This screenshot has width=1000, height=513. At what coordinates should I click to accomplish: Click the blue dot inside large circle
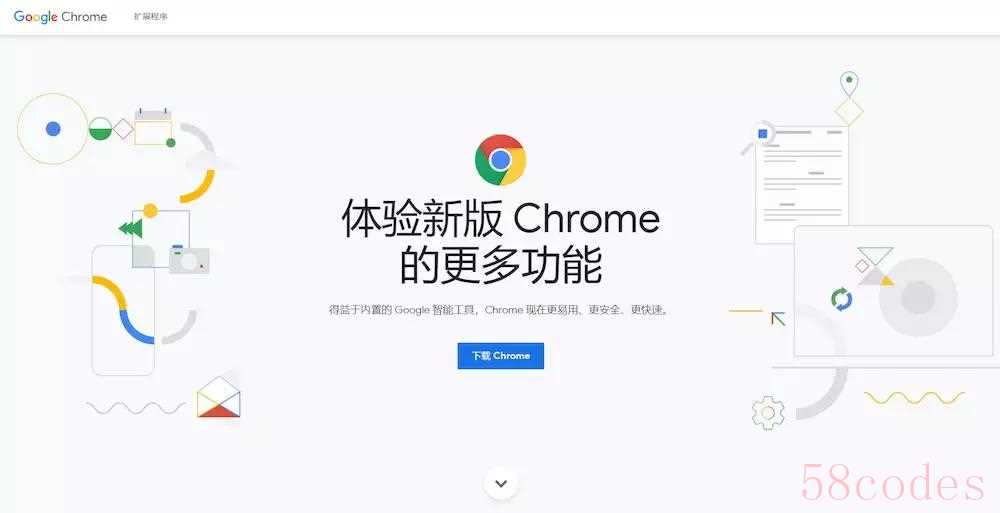pos(53,129)
